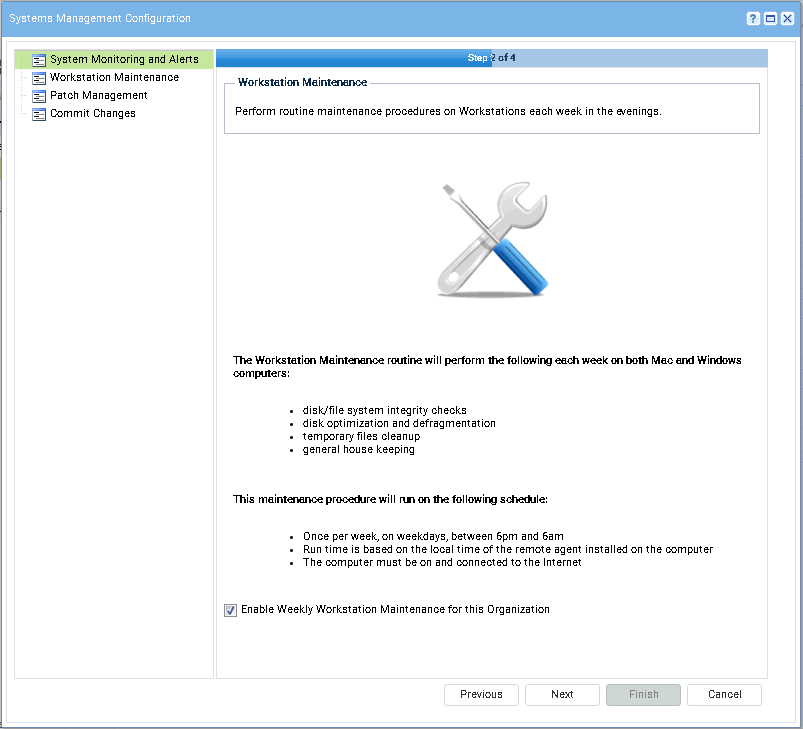Select the Patch Management step icon
The image size is (803, 729).
pyautogui.click(x=39, y=96)
